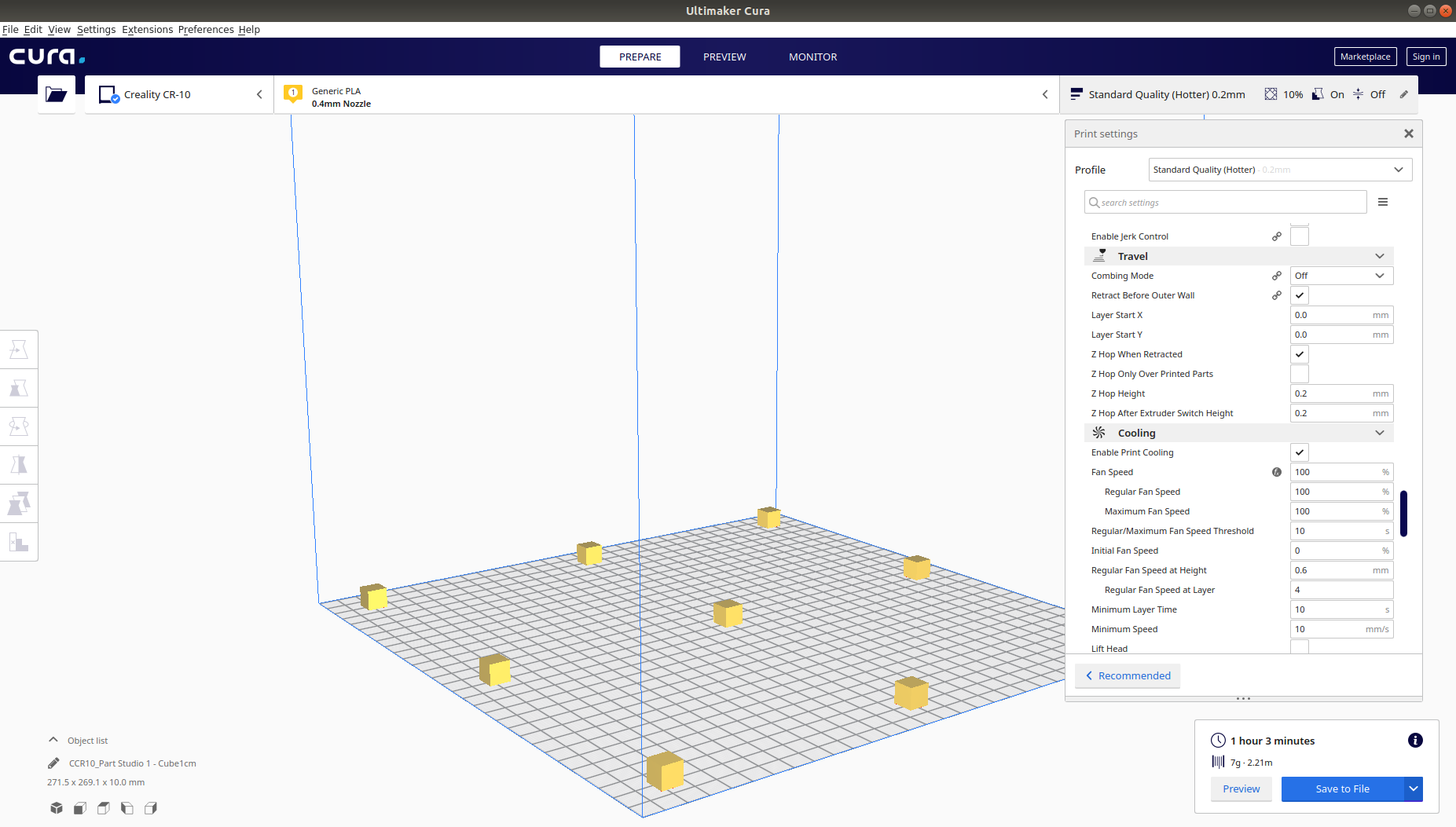Click the Generic PLA extruder icon
Screen dimensions: 1456x827
(x=293, y=94)
